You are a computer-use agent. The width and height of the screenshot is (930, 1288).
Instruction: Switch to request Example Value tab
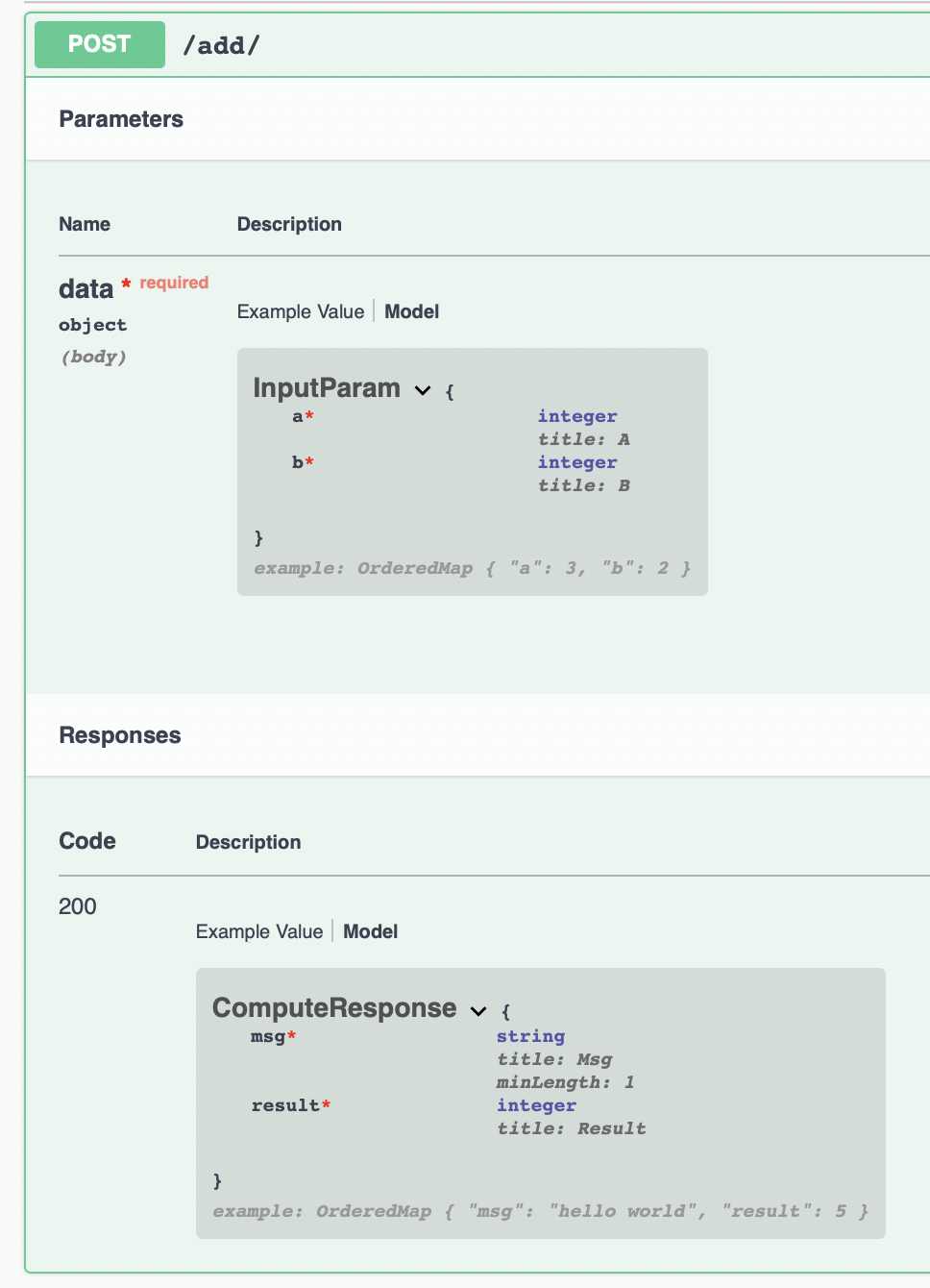pyautogui.click(x=301, y=311)
